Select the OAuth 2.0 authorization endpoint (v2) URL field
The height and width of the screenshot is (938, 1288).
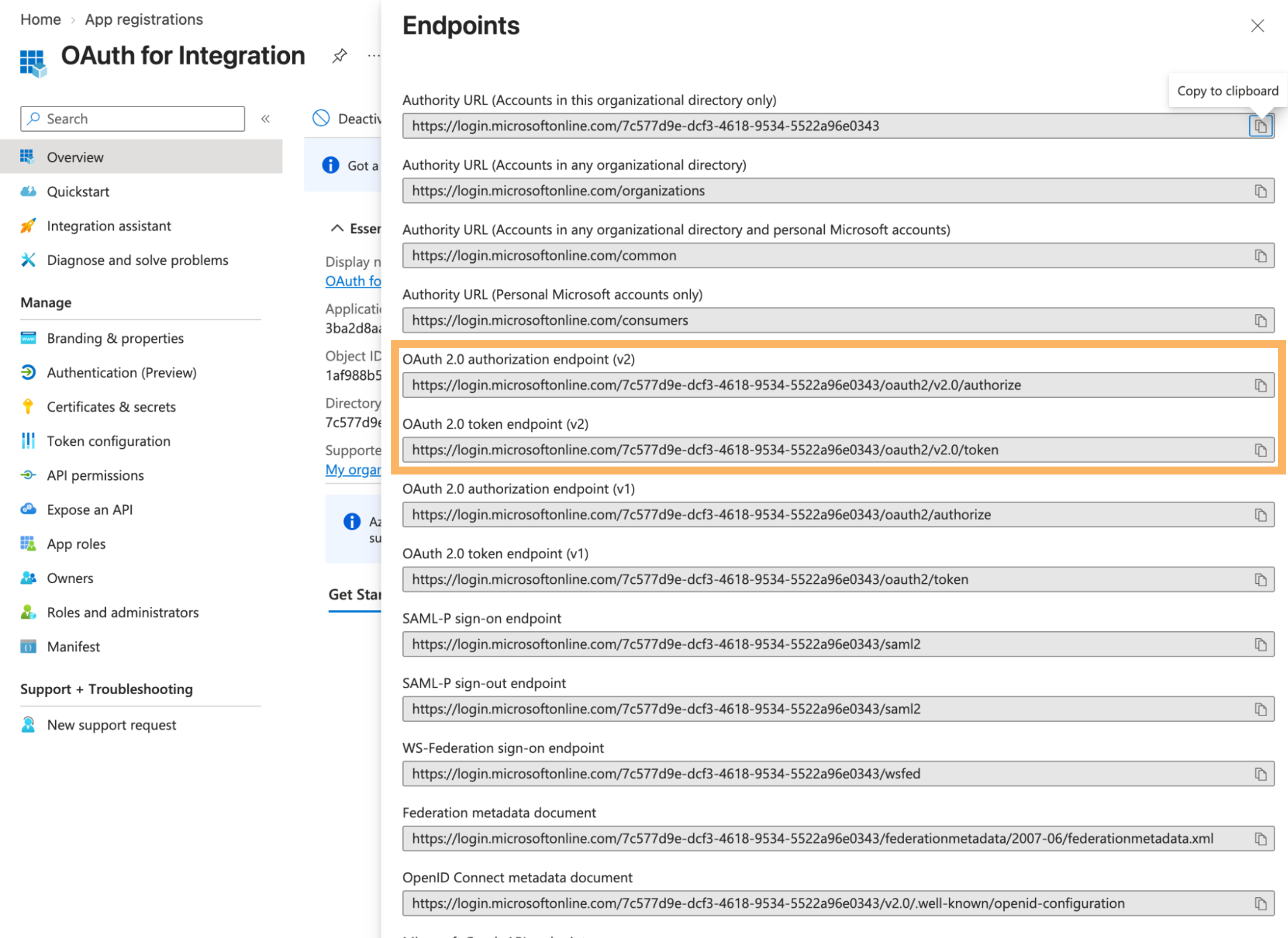(x=838, y=385)
